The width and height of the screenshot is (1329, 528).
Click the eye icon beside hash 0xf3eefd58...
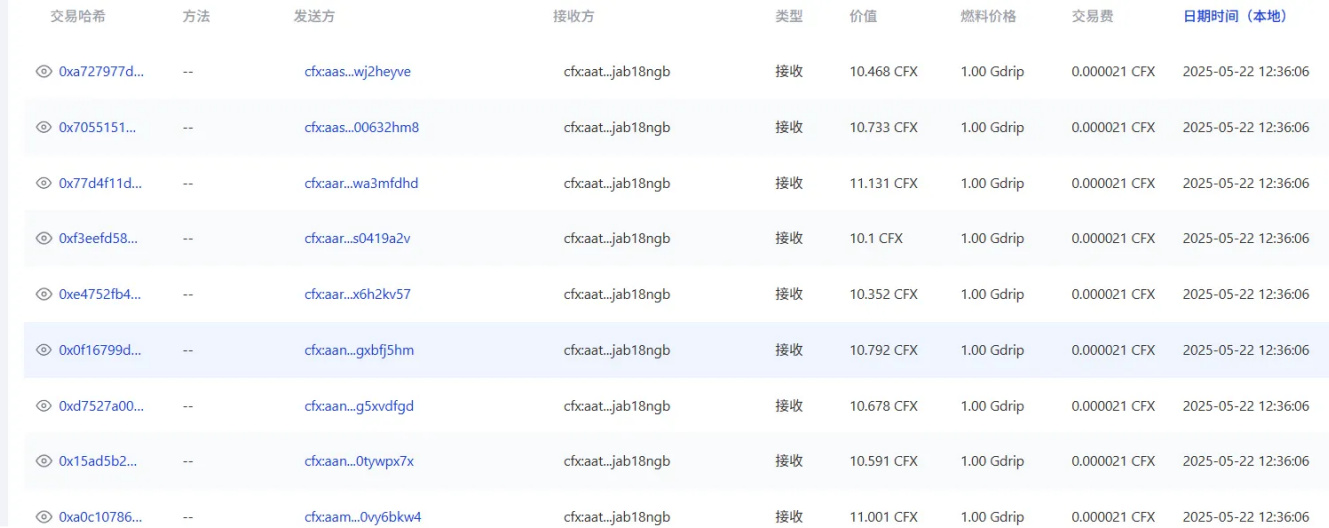pyautogui.click(x=43, y=239)
